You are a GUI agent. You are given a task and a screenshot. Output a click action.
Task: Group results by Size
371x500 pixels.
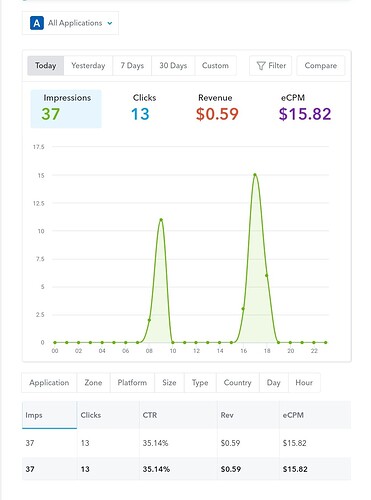tap(169, 383)
